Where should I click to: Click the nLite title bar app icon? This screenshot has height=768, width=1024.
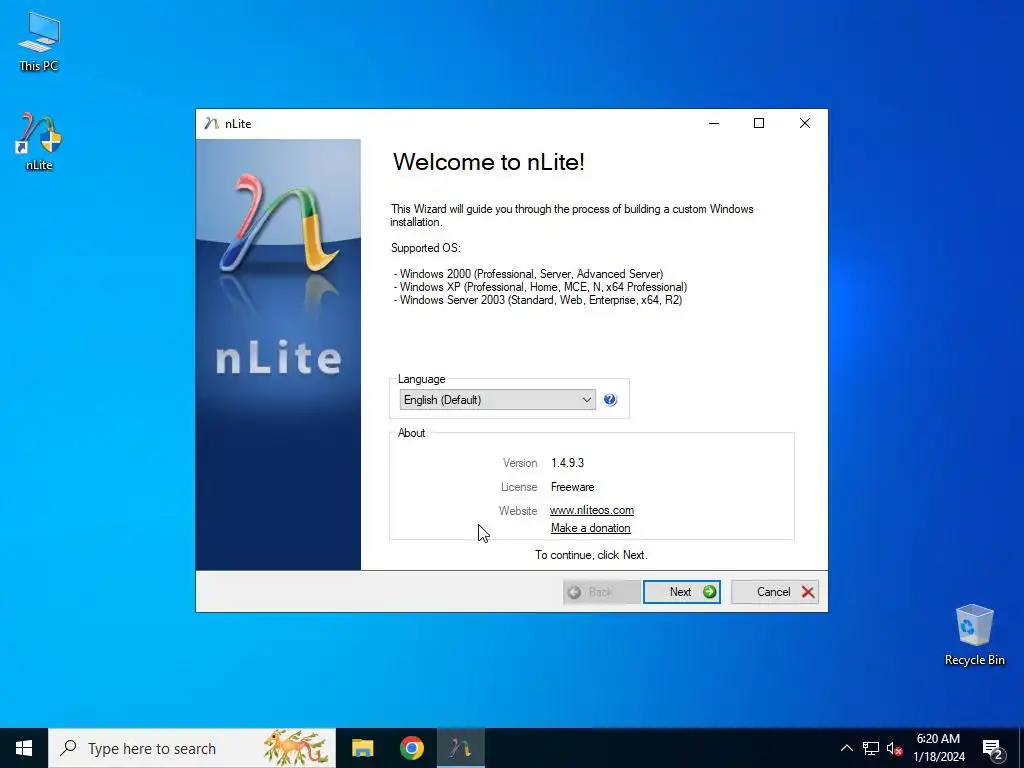pyautogui.click(x=211, y=123)
